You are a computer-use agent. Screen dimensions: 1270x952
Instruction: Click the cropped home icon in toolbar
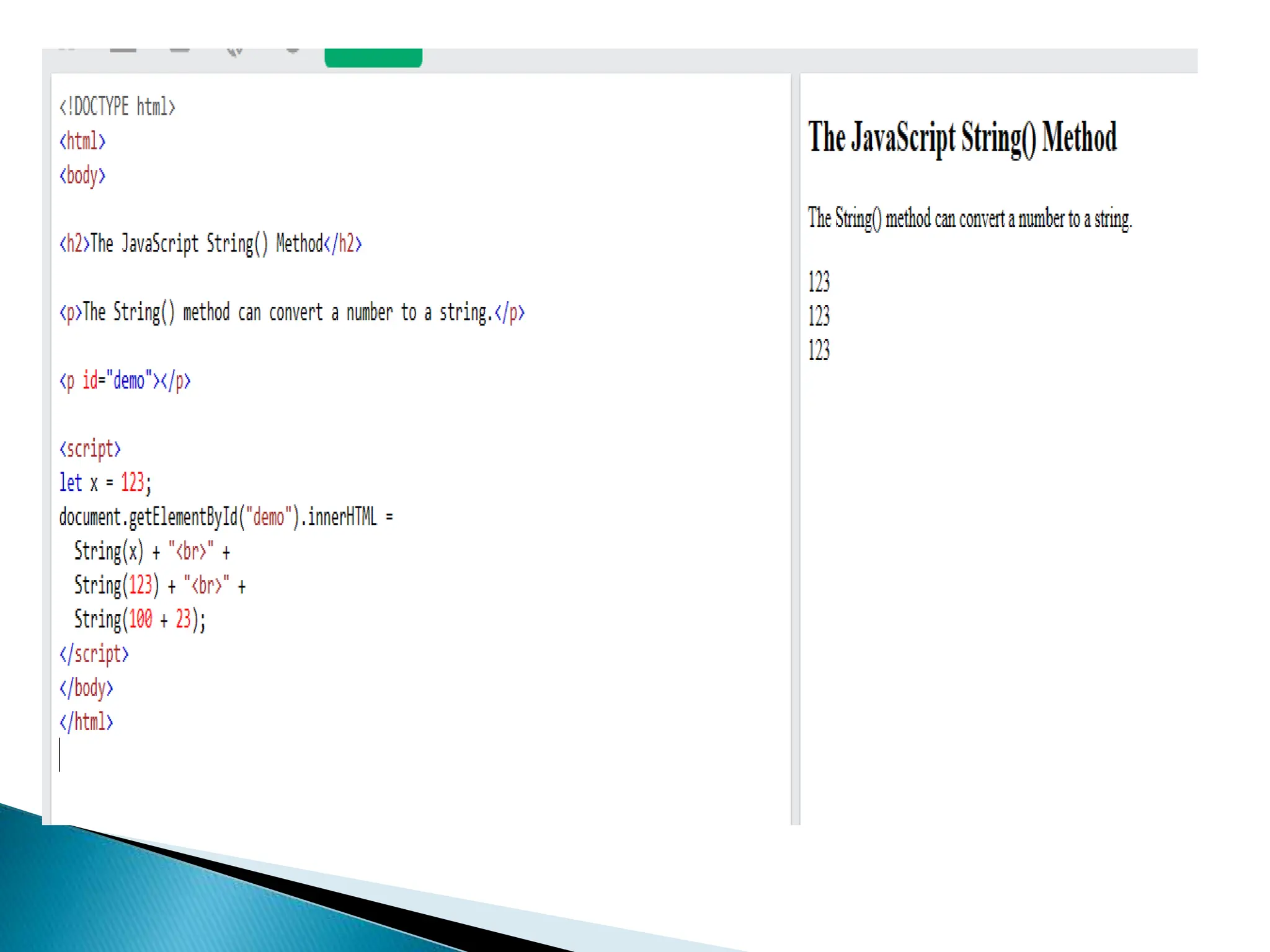[67, 50]
